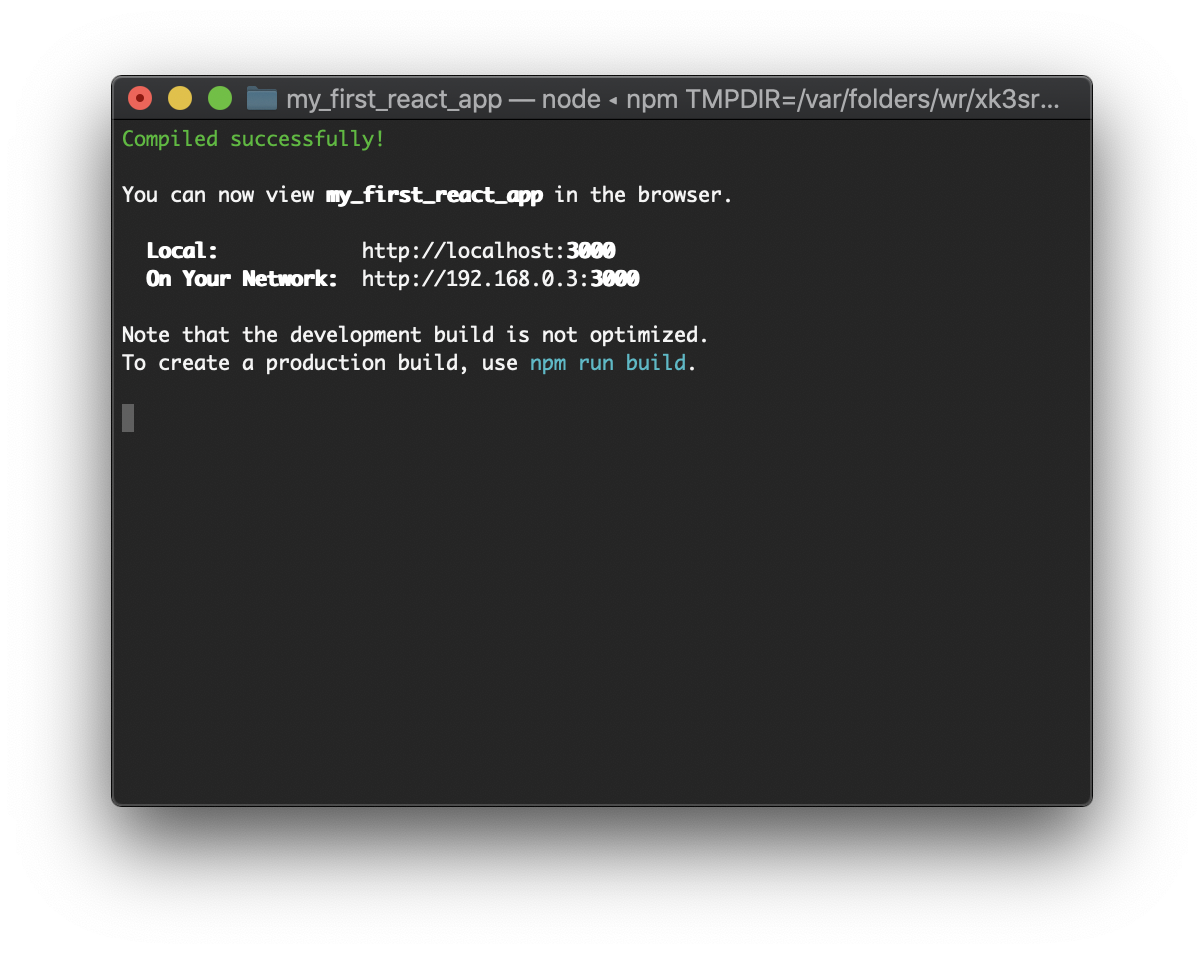Viewport: 1204px width, 954px height.
Task: Click the green zoom window button
Action: [220, 98]
